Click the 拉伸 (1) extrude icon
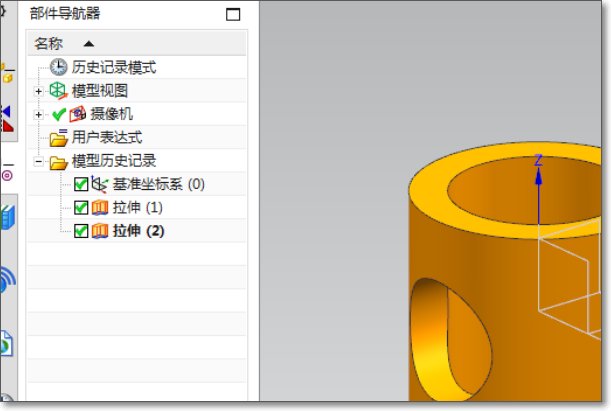 pos(100,208)
